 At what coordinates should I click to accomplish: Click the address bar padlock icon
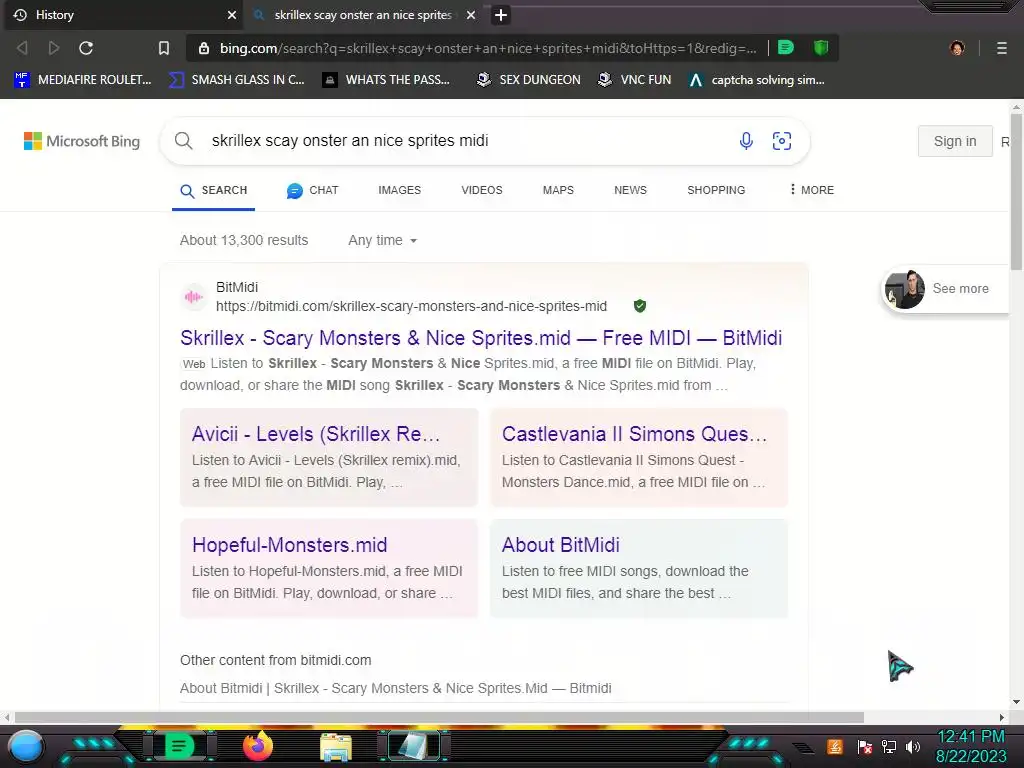(x=204, y=48)
